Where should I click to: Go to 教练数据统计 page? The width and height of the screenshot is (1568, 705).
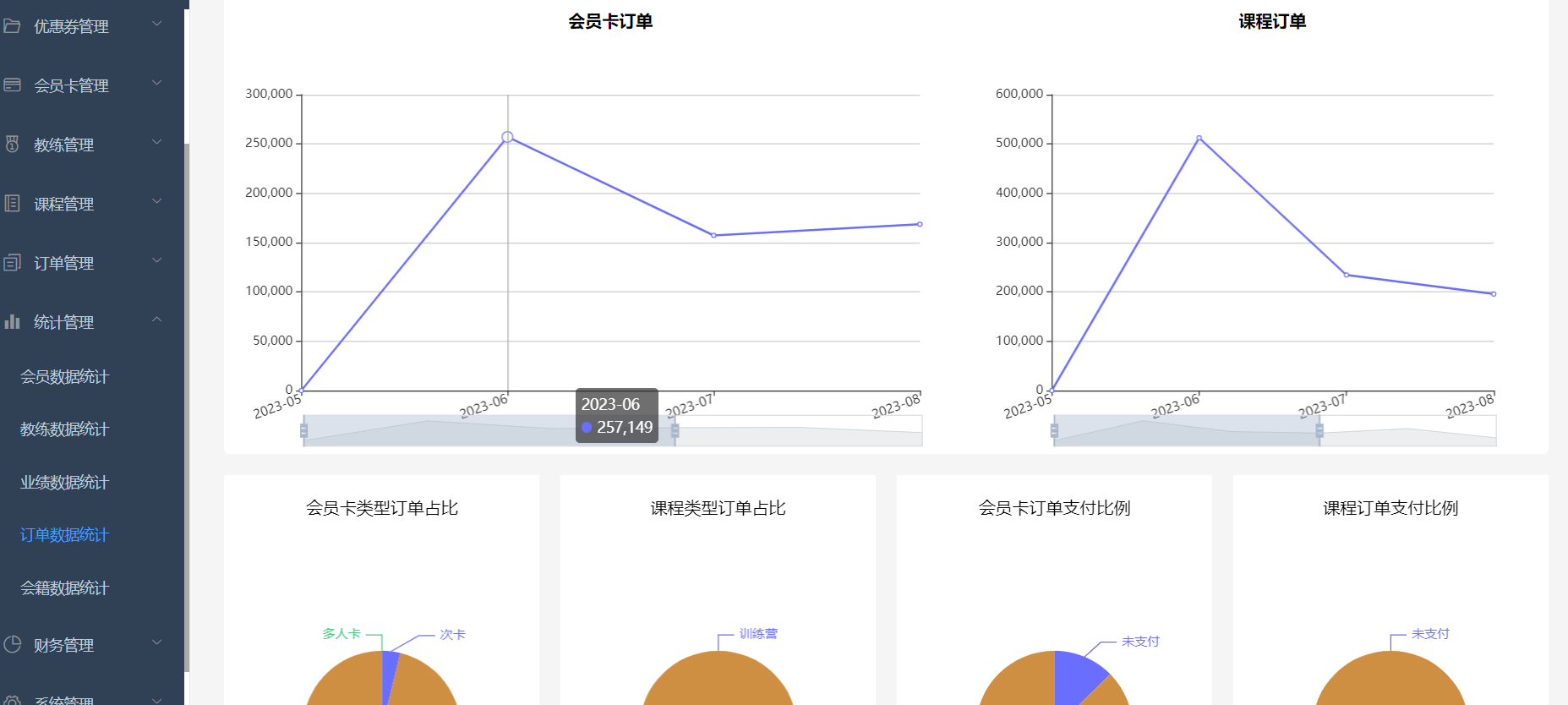pos(64,429)
